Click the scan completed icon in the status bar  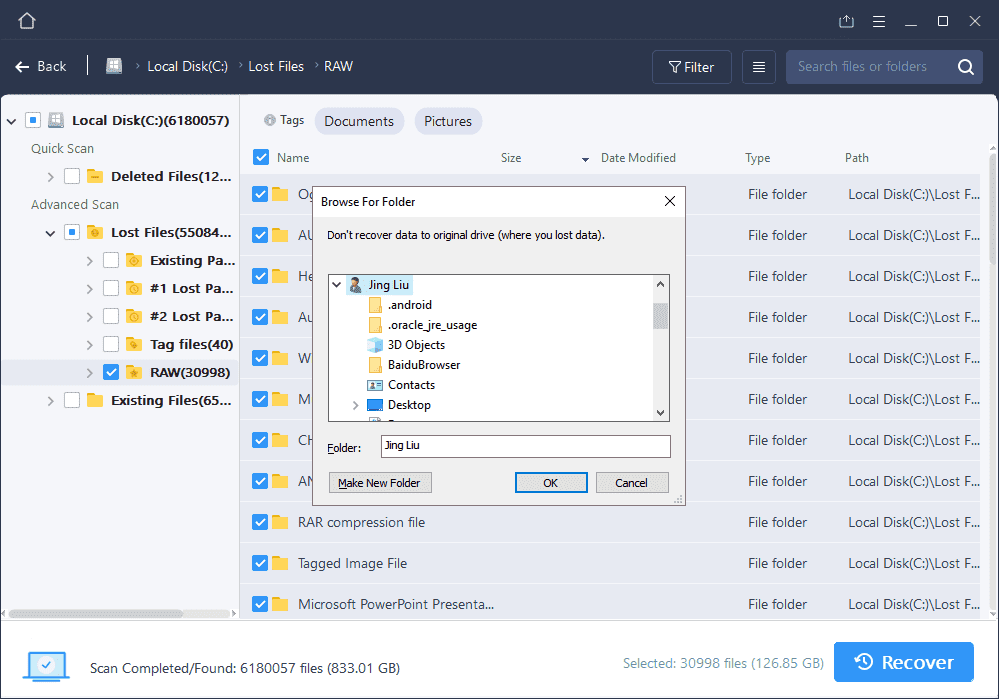pyautogui.click(x=45, y=665)
